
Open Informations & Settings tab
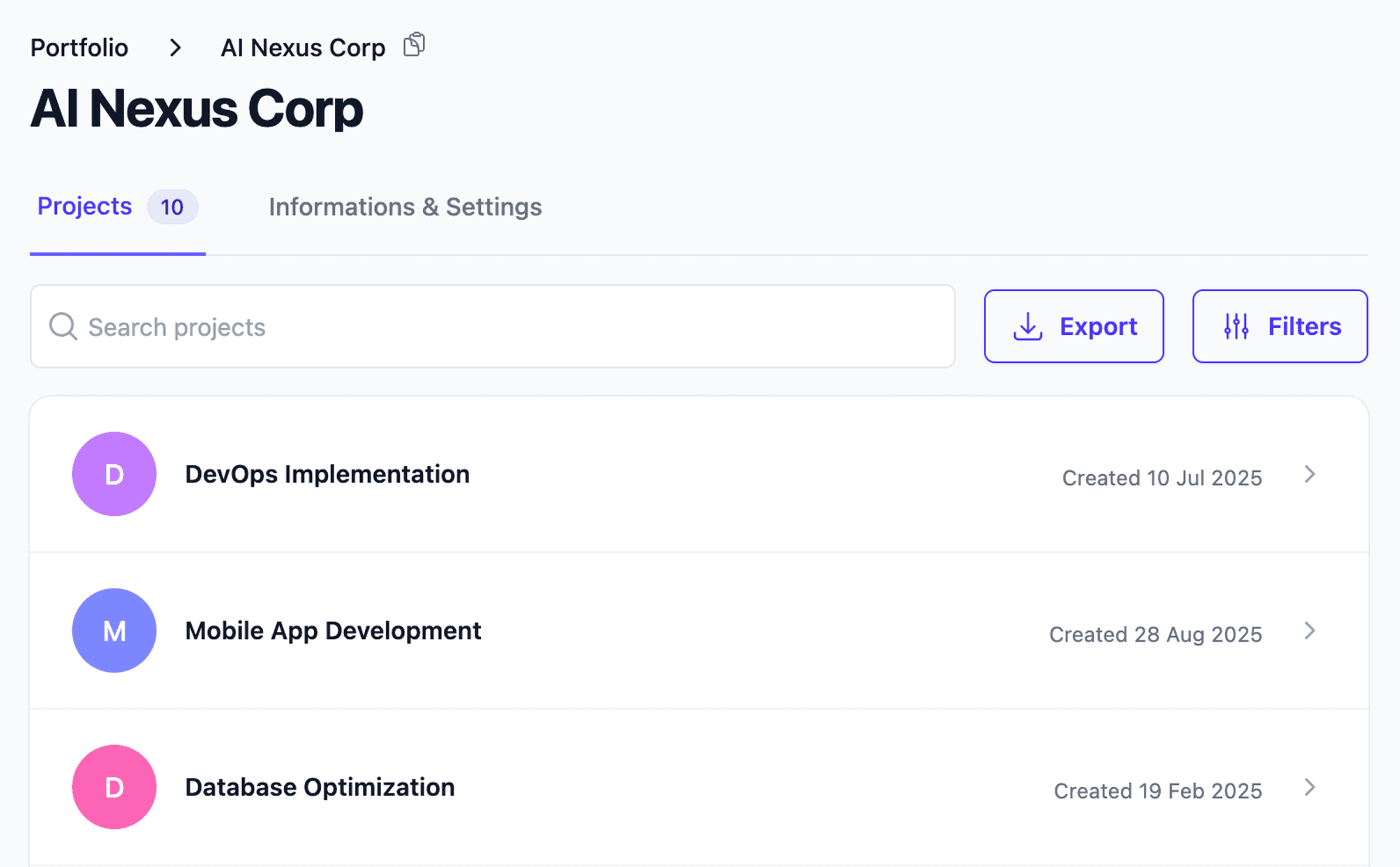(x=405, y=207)
